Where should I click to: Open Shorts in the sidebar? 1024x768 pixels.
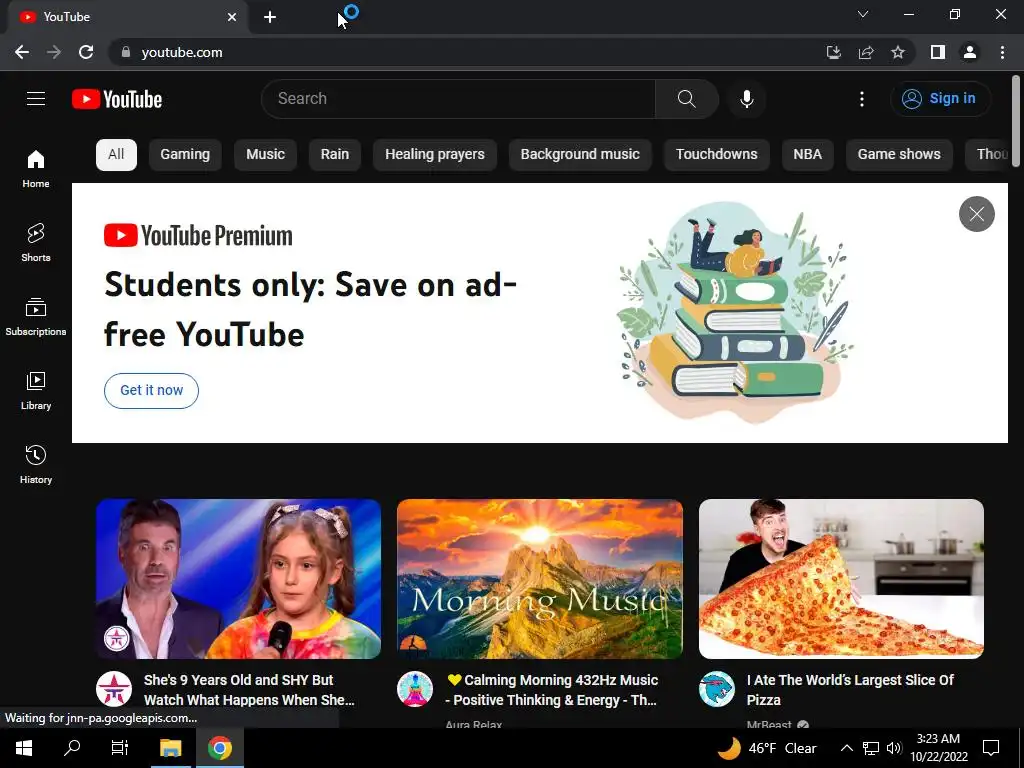point(36,242)
